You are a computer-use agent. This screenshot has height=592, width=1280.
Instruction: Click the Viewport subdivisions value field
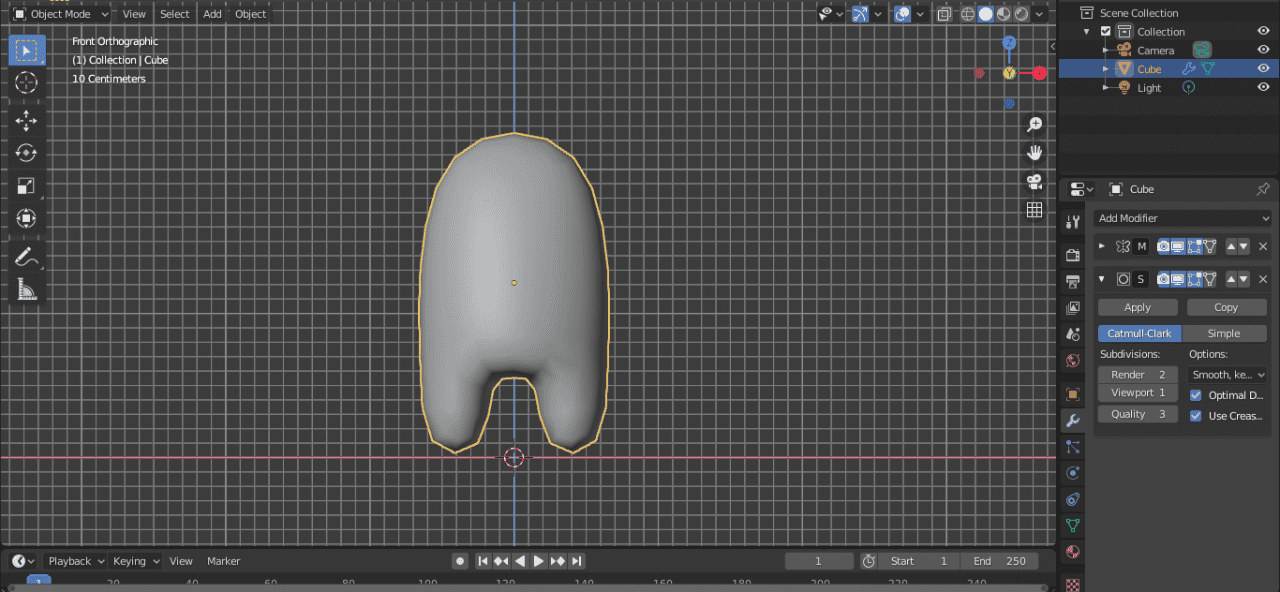pos(1137,392)
